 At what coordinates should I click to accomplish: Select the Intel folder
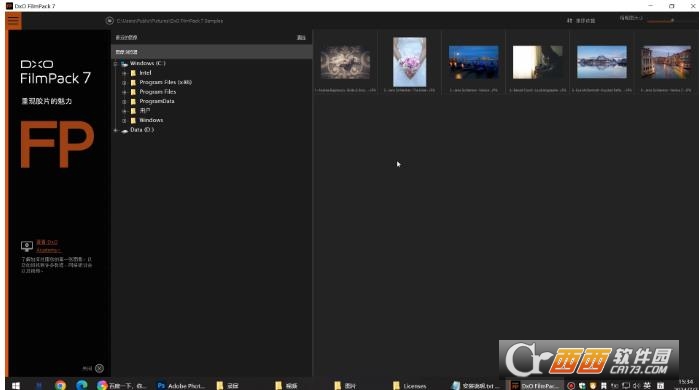pos(145,73)
